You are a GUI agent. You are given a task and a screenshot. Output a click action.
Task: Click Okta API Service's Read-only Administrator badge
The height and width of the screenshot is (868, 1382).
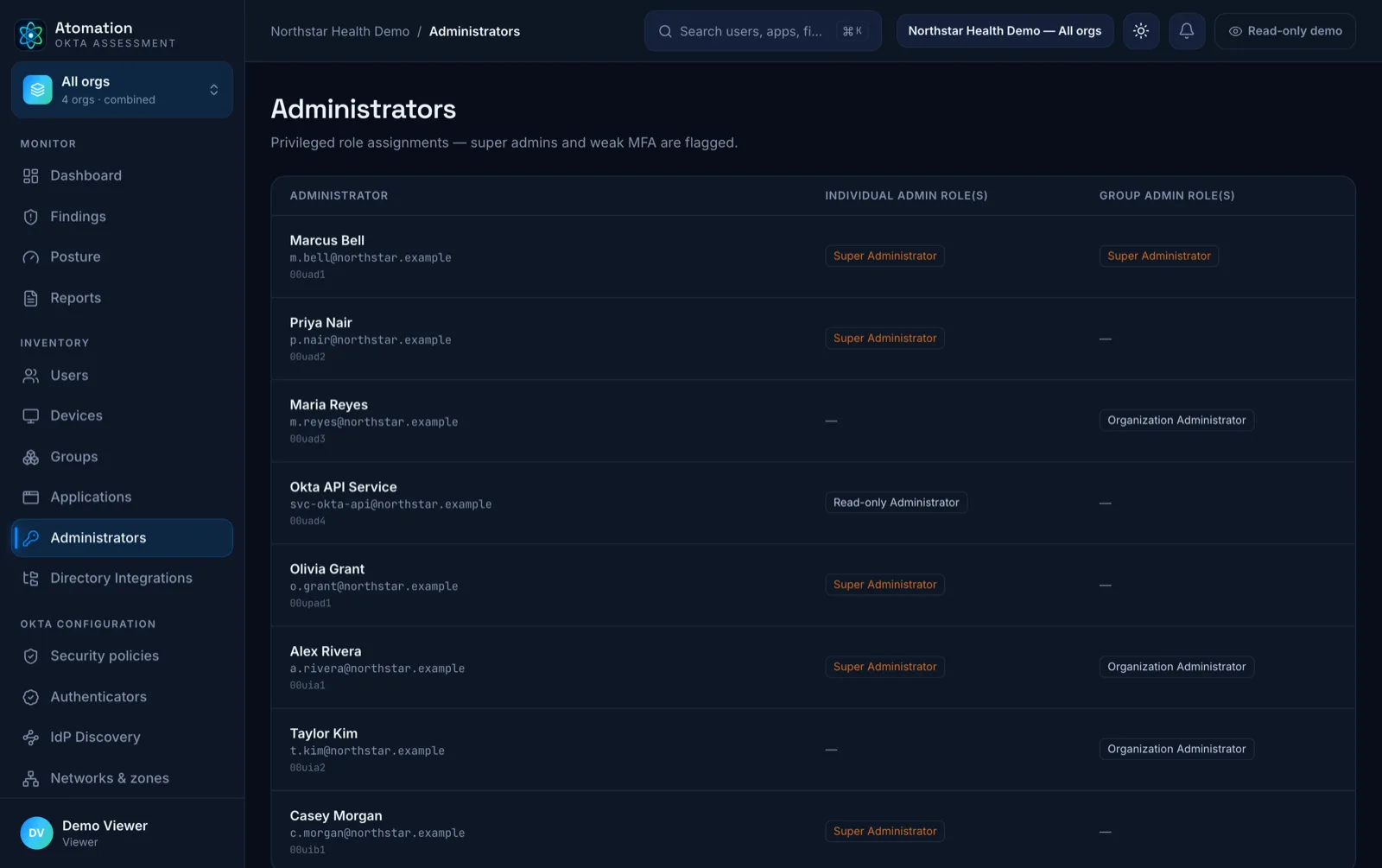[x=896, y=503]
